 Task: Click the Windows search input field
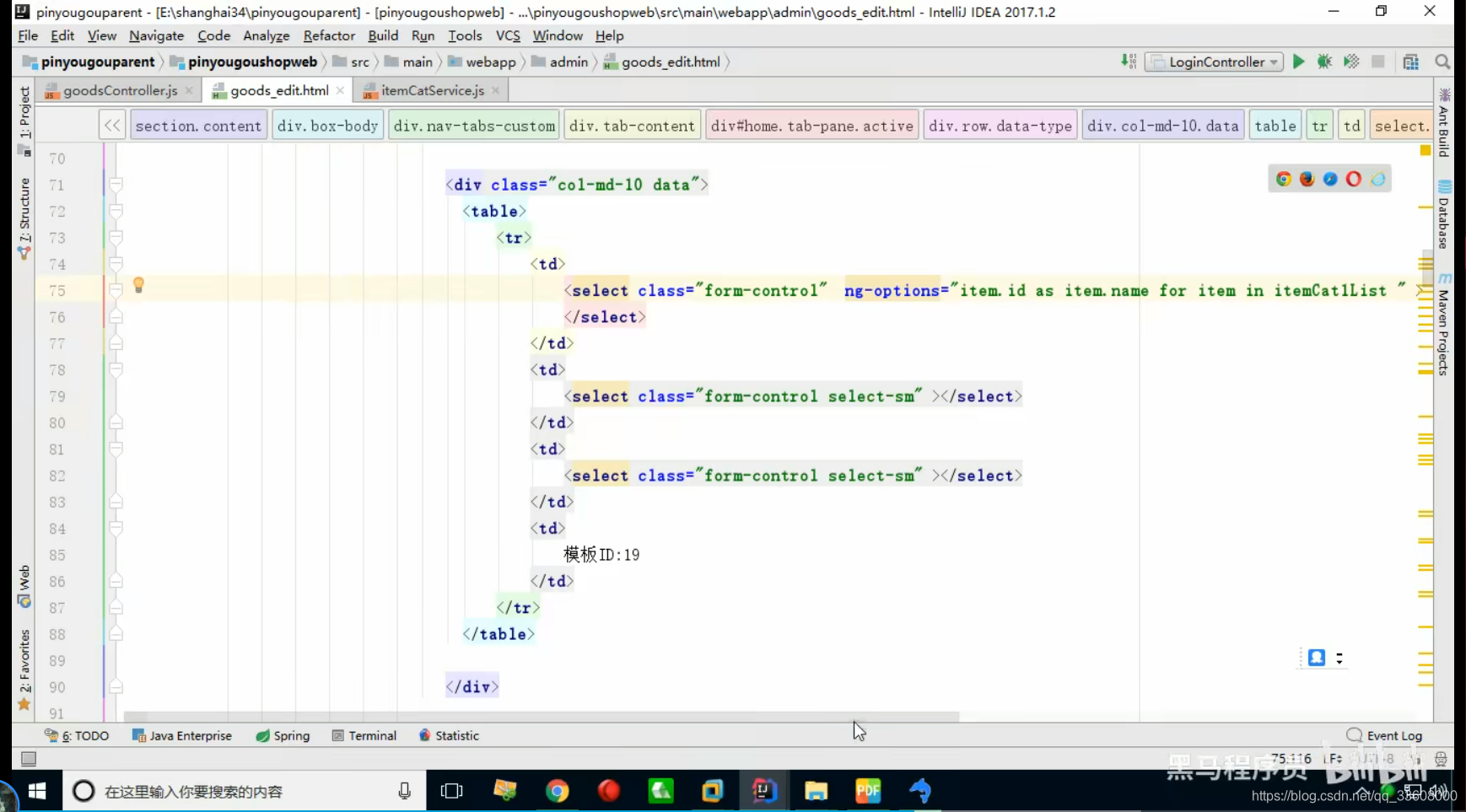pos(245,791)
